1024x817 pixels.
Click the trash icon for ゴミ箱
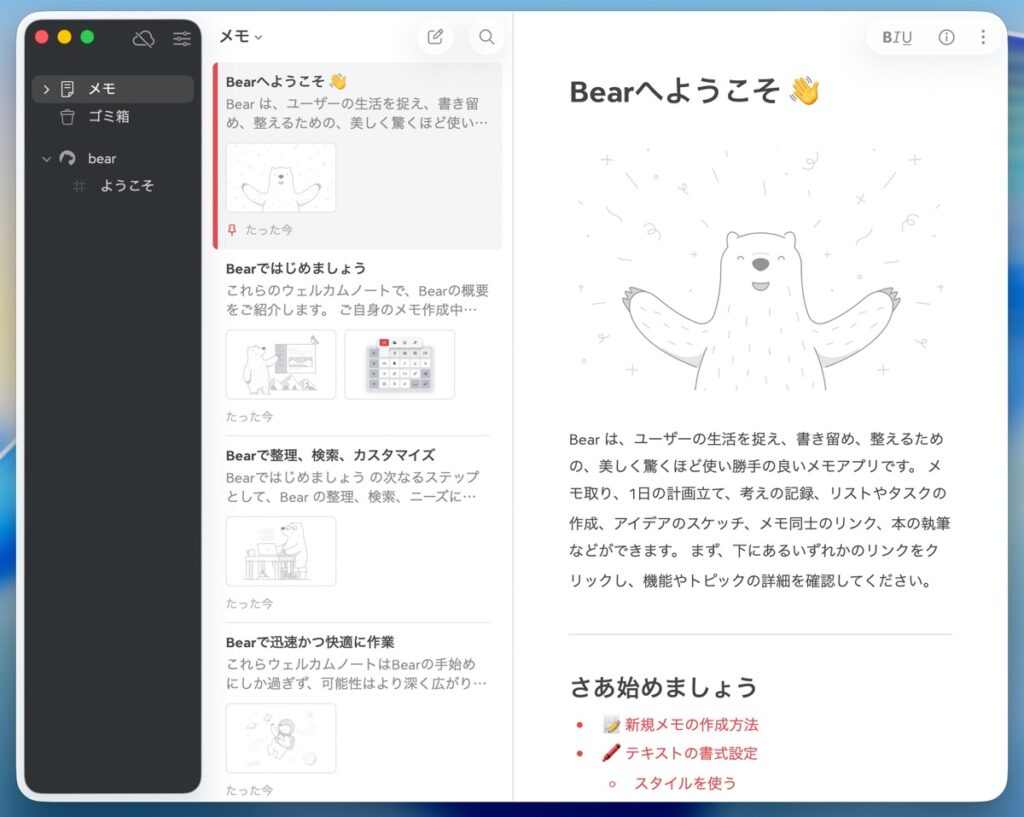click(x=67, y=116)
